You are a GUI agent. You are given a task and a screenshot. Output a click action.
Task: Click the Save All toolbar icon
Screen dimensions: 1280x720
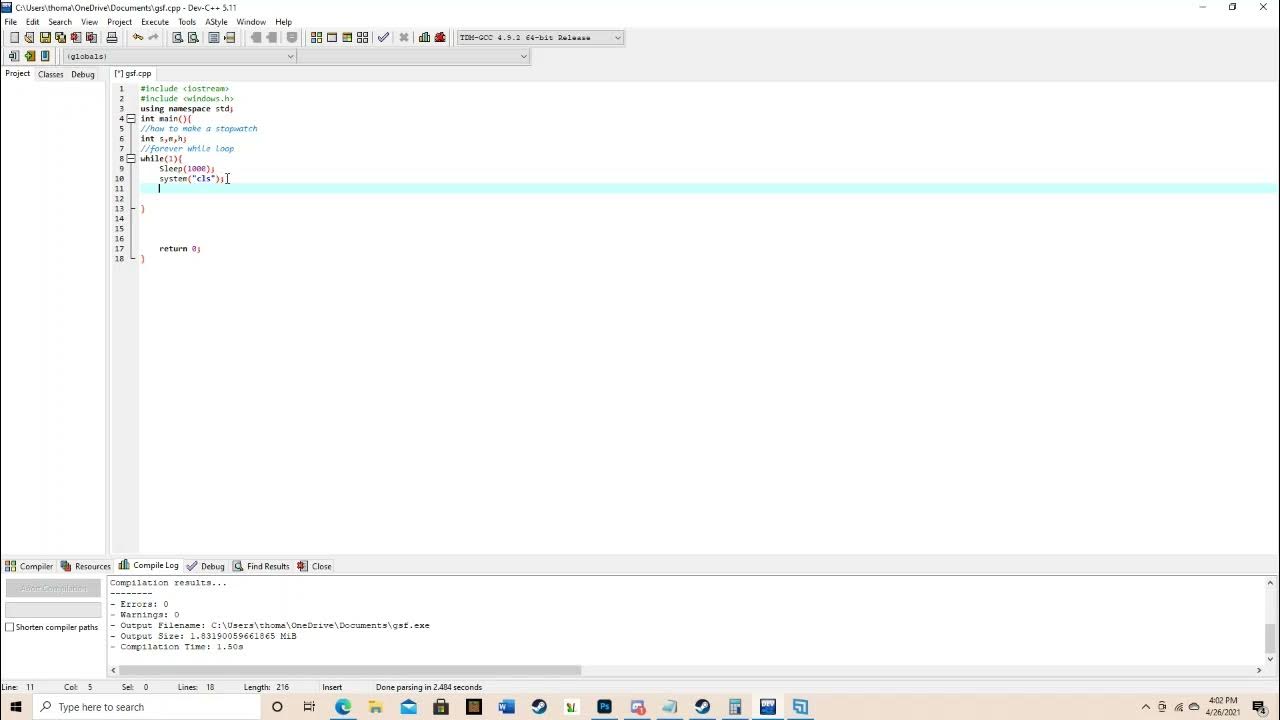coord(60,38)
